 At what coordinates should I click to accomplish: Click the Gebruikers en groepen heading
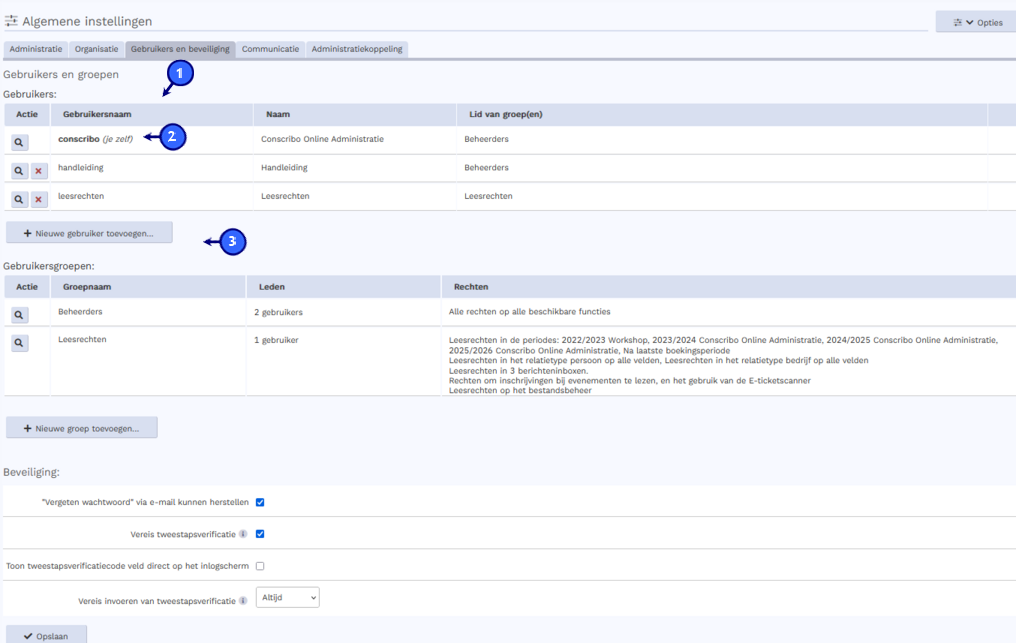point(61,75)
